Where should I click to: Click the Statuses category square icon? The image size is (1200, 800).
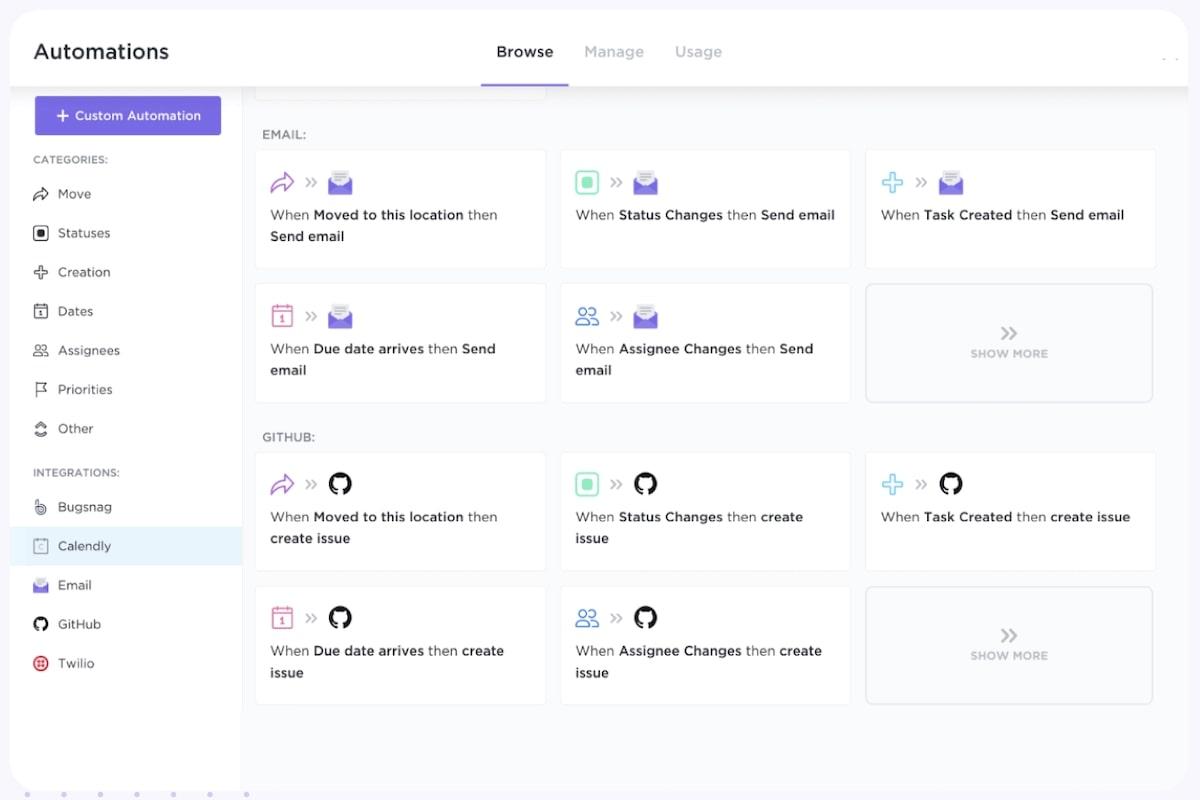[x=41, y=233]
